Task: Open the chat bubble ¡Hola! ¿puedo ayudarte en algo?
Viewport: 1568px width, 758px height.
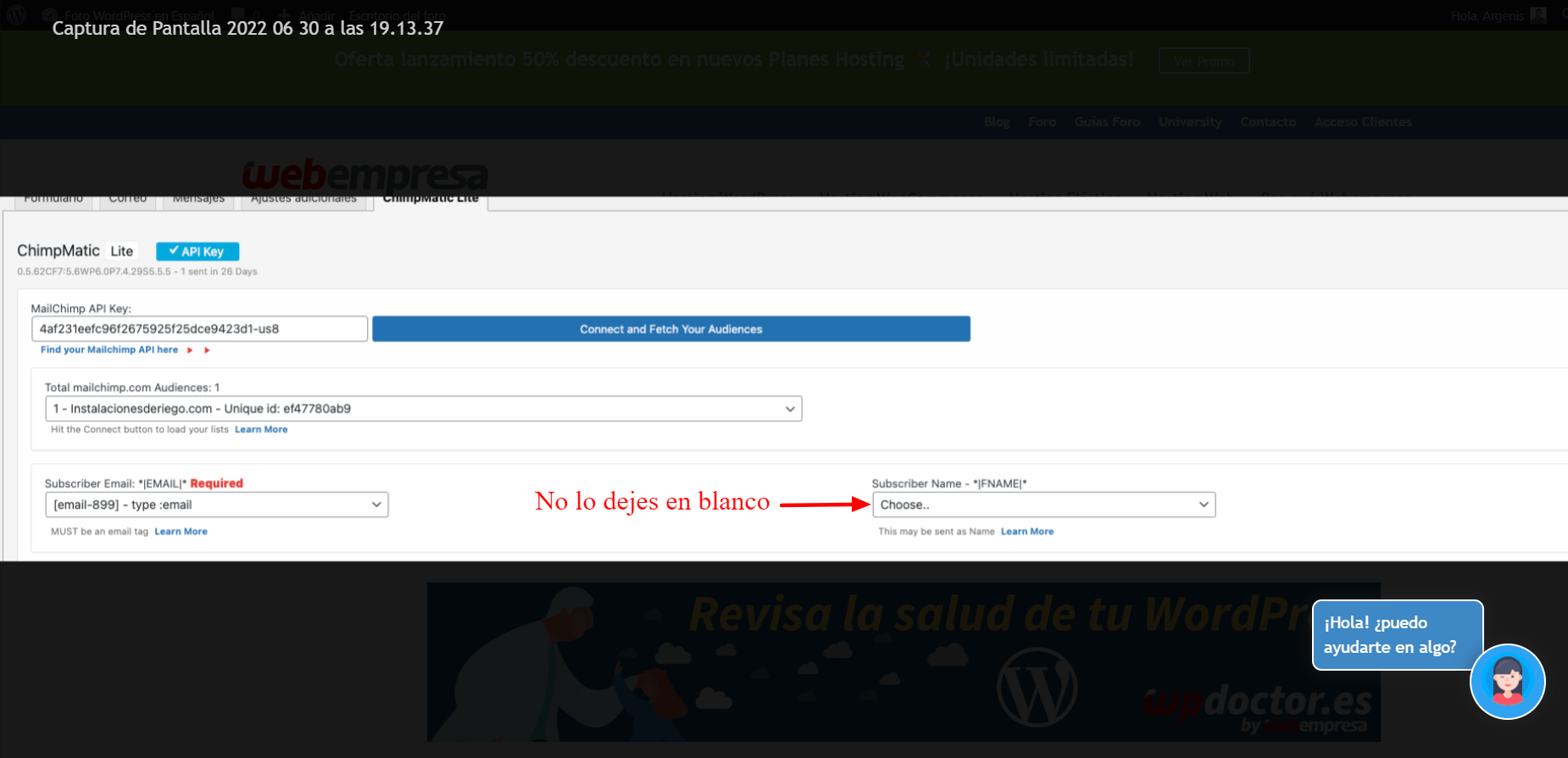Action: coord(1398,635)
